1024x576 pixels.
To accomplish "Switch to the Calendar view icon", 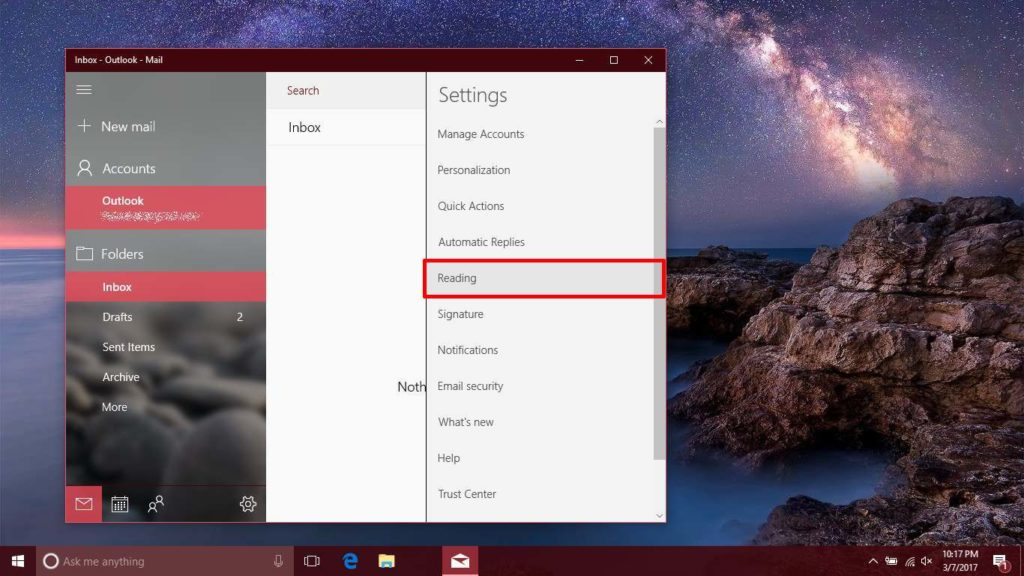I will click(120, 505).
